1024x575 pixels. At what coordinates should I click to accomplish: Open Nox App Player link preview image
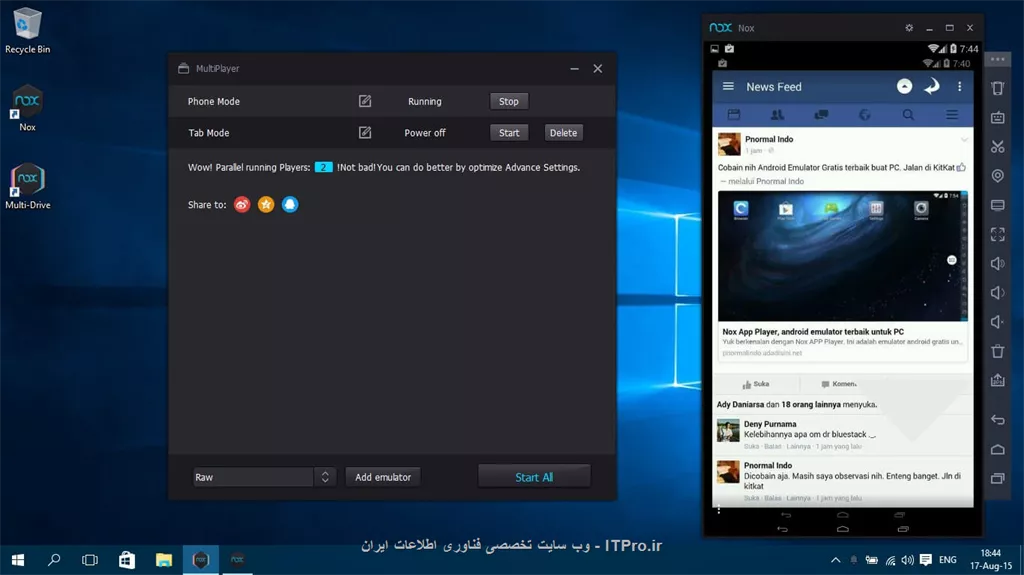point(842,255)
